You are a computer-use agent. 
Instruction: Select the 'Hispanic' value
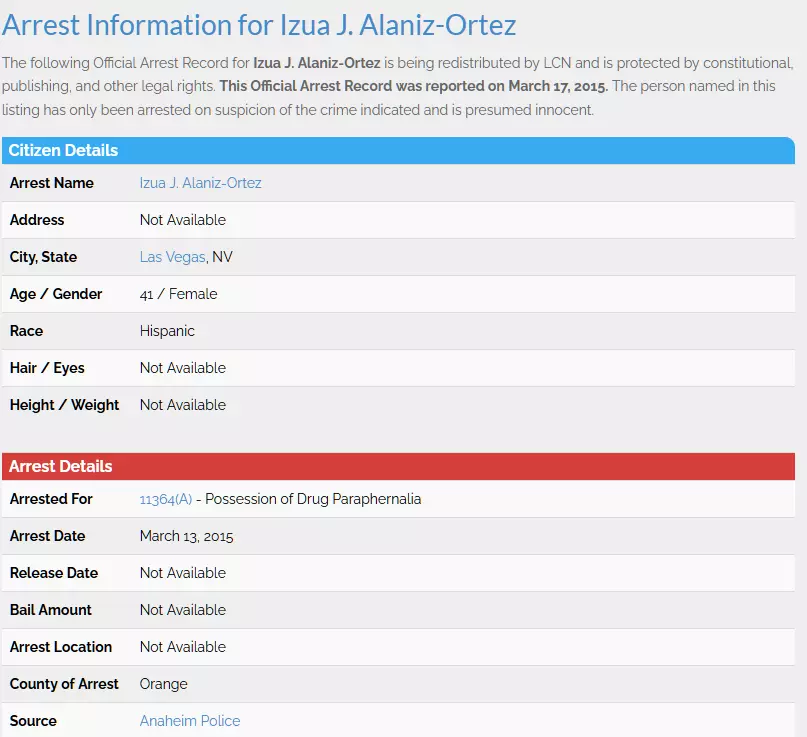(167, 331)
